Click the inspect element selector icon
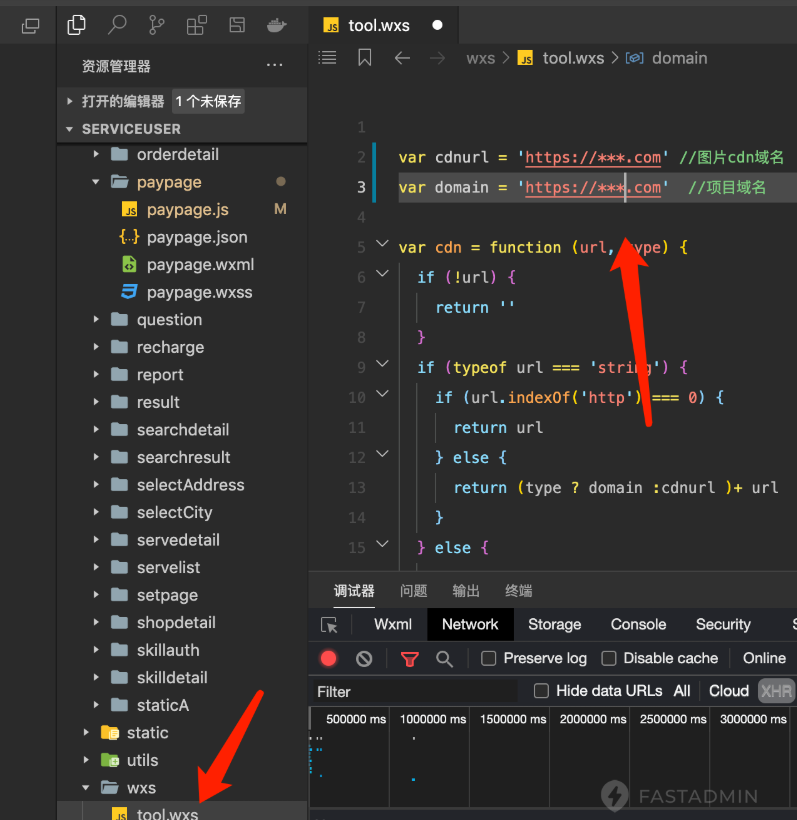 329,624
